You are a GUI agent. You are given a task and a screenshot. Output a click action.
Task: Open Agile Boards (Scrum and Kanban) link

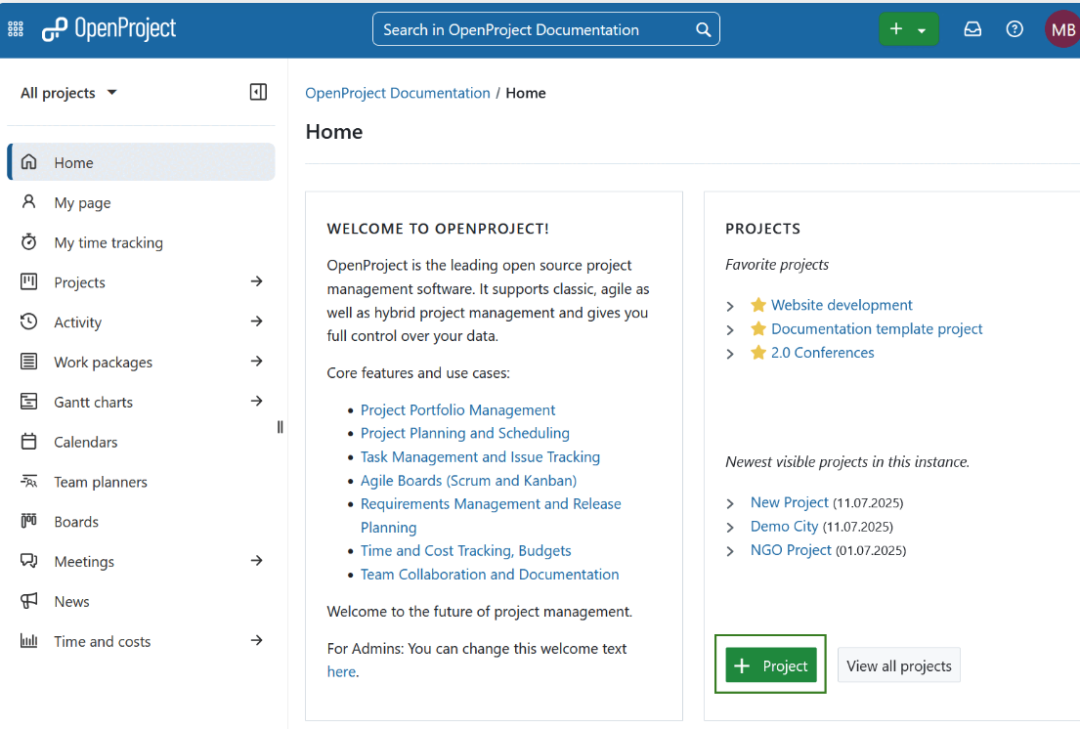point(468,480)
